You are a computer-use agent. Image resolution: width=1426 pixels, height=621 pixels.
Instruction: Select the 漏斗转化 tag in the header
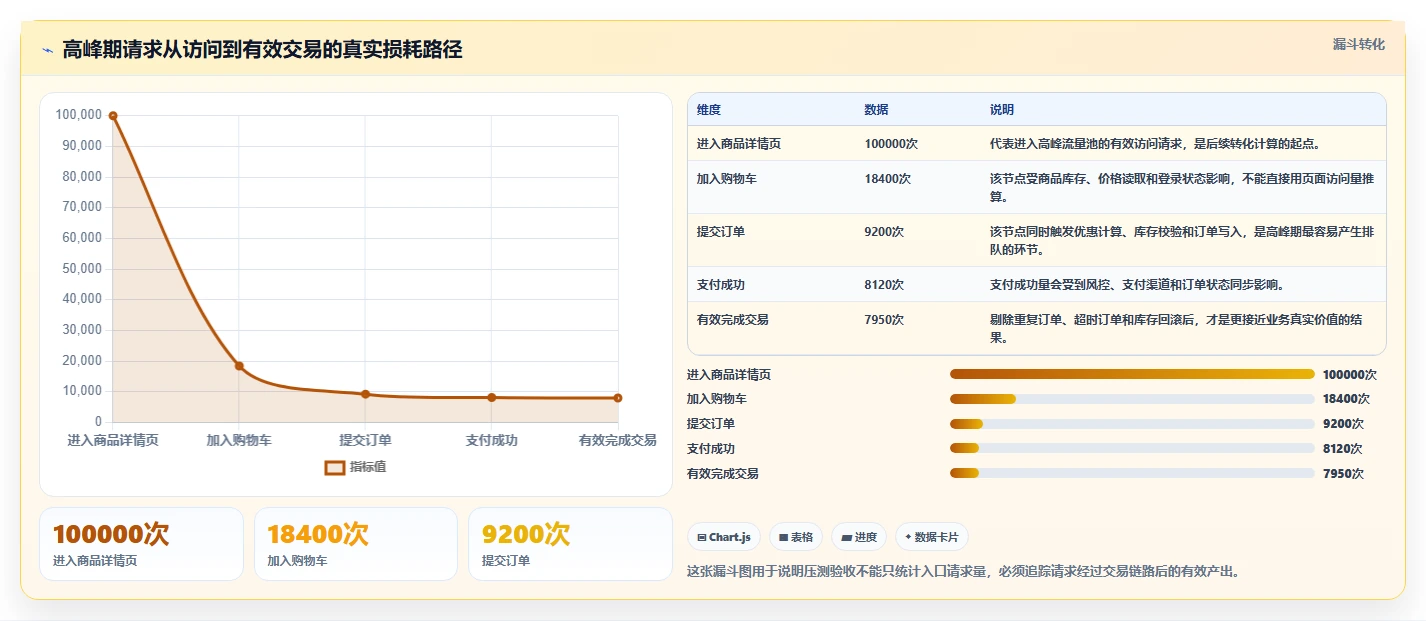pyautogui.click(x=1359, y=44)
